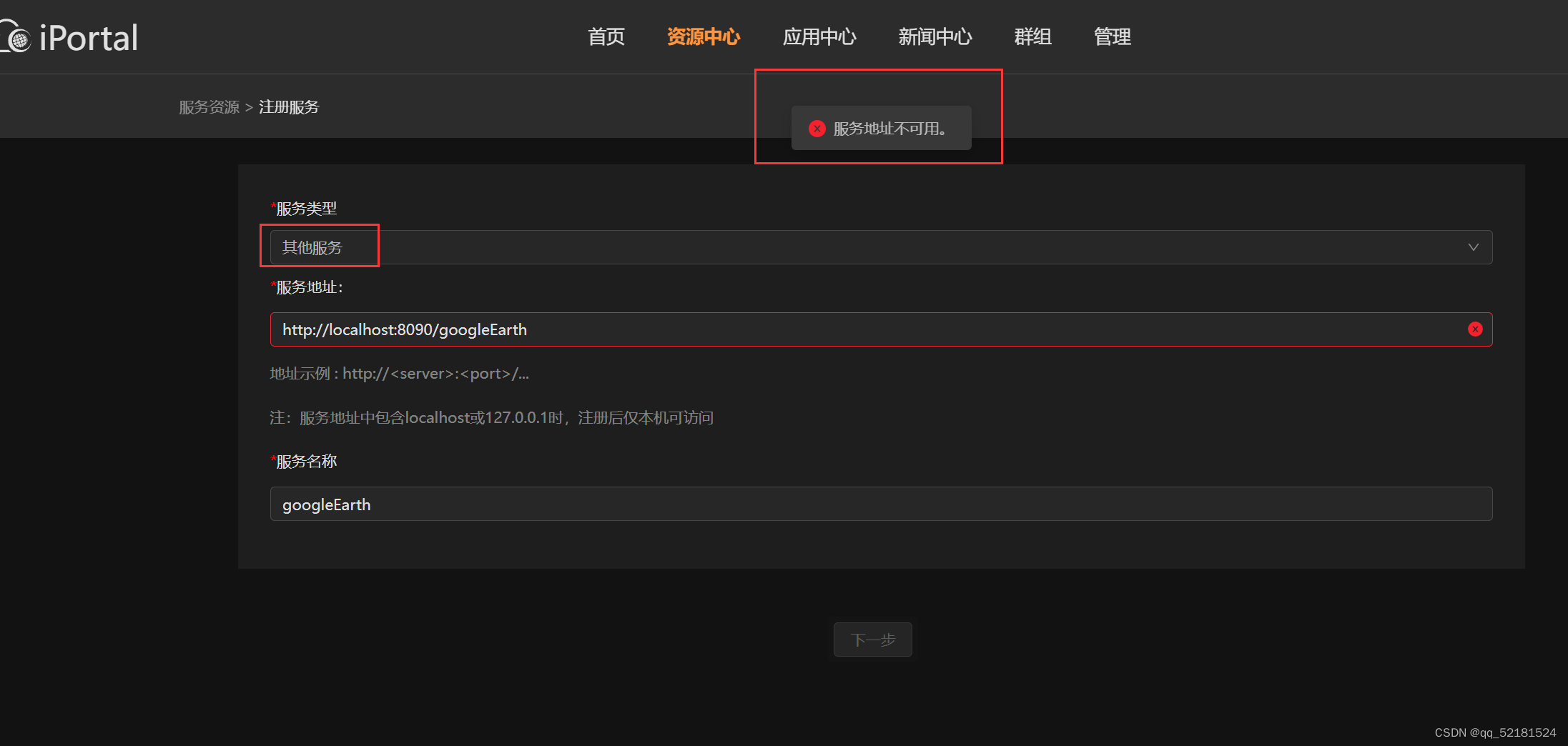The height and width of the screenshot is (746, 1568).
Task: Click the red error icon in address field
Action: click(x=1475, y=329)
